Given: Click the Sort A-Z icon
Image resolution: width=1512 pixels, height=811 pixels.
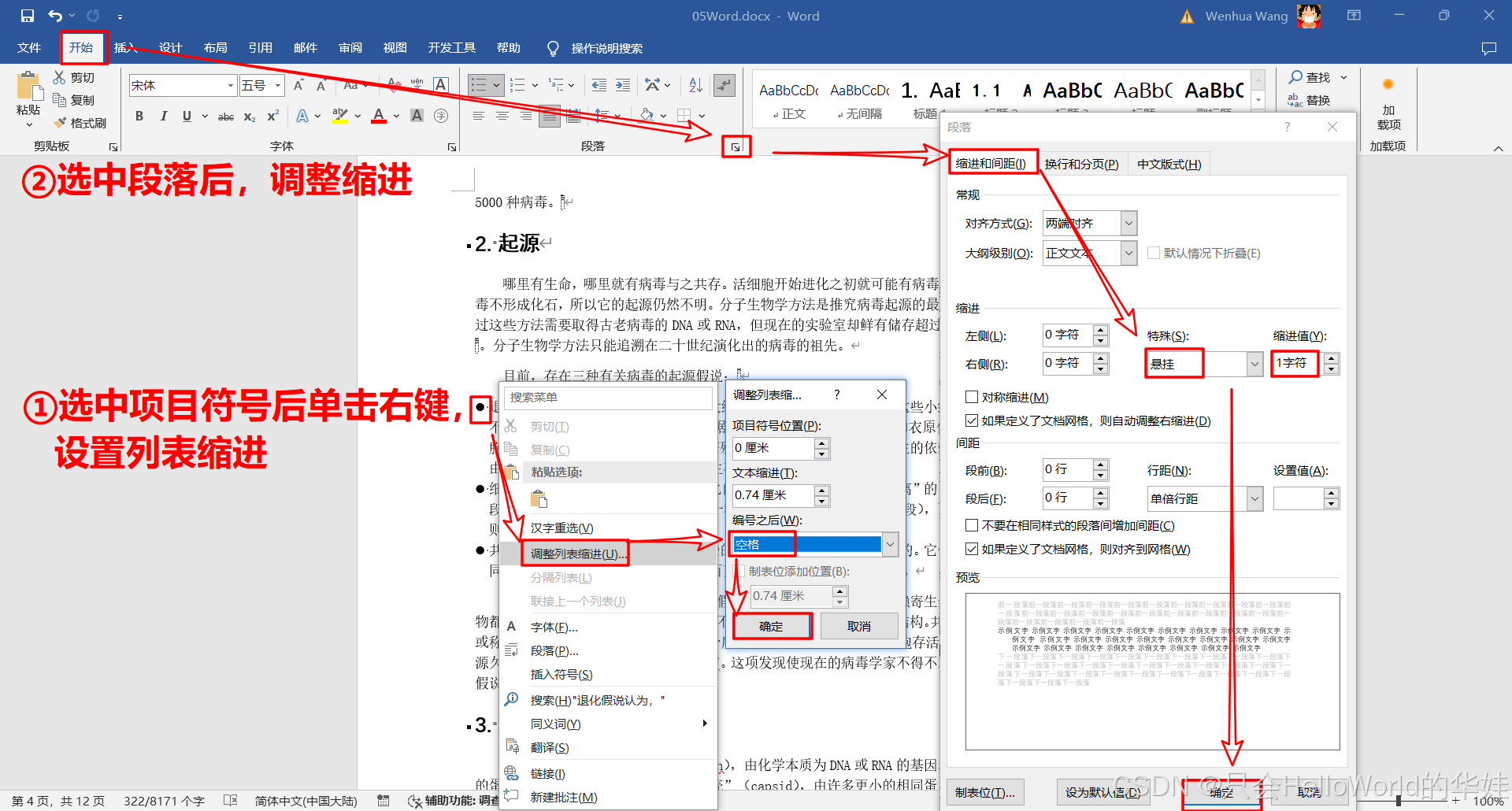Looking at the screenshot, I should pos(695,85).
